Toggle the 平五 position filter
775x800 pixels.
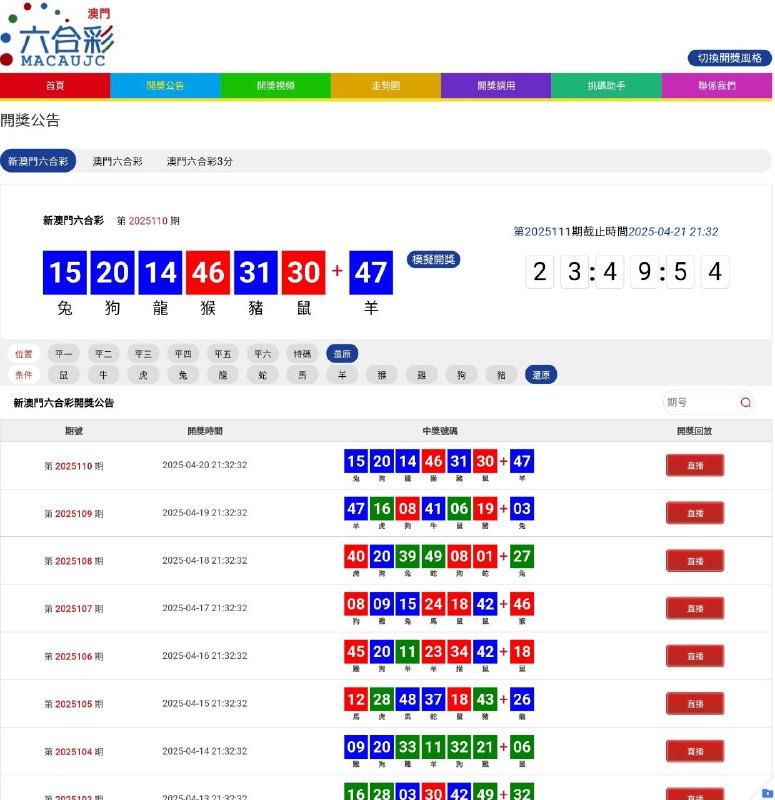click(222, 354)
